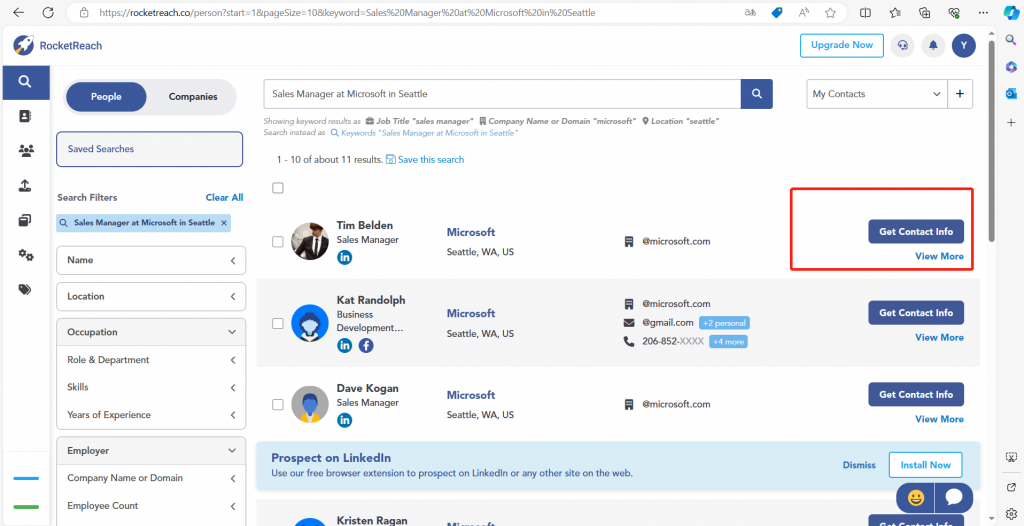Collapse the Employer section
The image size is (1024, 526).
(x=151, y=451)
